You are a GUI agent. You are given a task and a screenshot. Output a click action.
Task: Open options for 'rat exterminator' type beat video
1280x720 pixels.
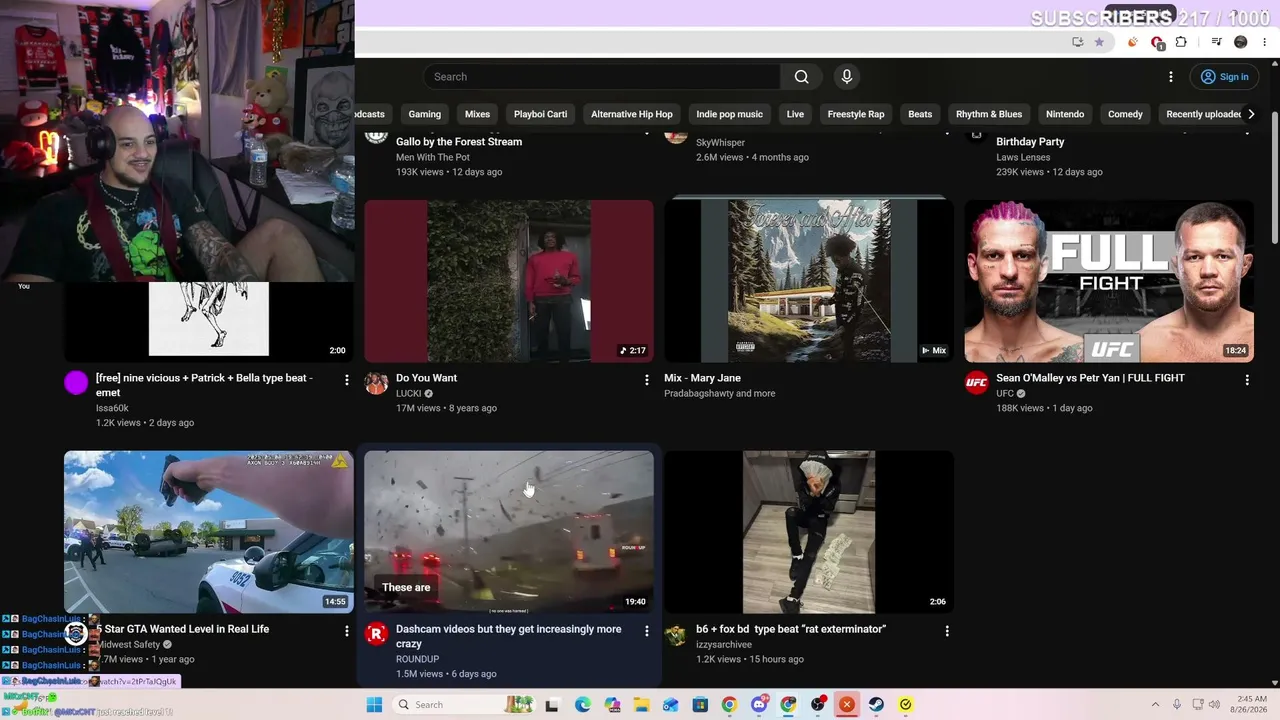(947, 631)
